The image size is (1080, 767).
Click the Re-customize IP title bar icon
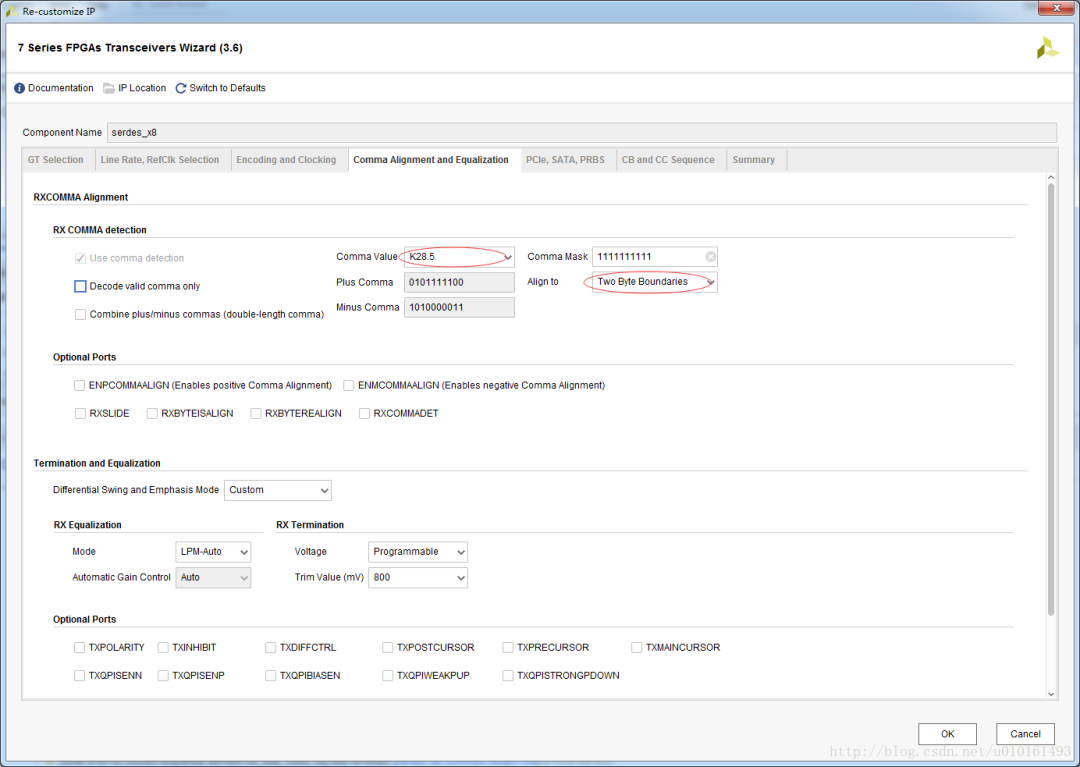click(x=11, y=11)
